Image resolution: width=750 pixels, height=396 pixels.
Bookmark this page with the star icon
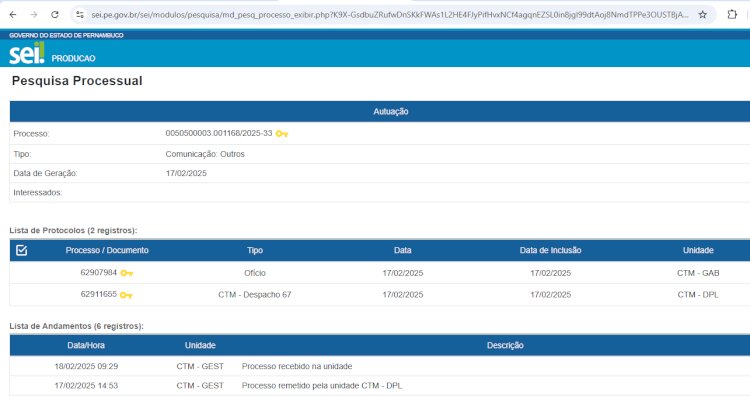click(703, 15)
